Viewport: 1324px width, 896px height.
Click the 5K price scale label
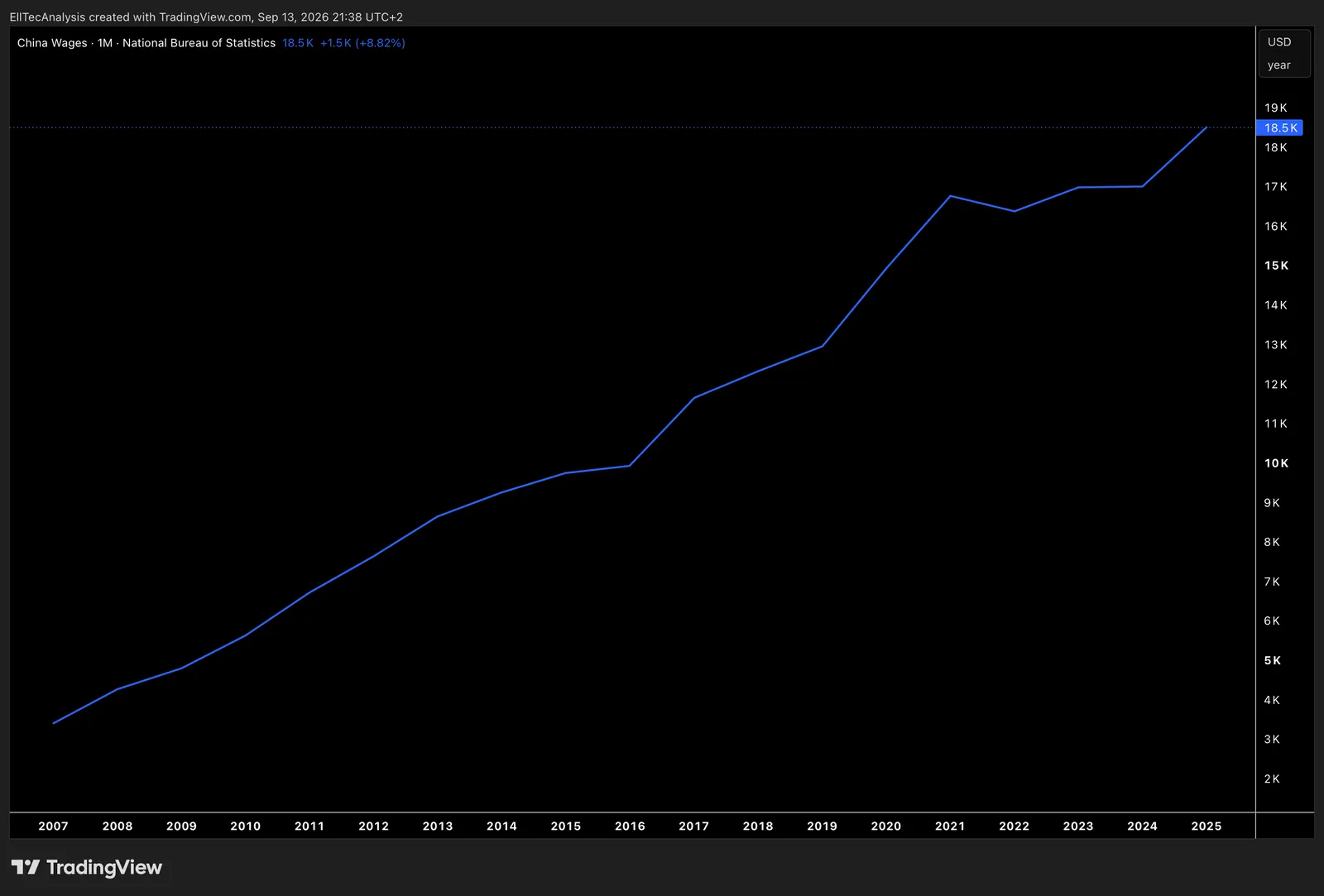click(1273, 660)
